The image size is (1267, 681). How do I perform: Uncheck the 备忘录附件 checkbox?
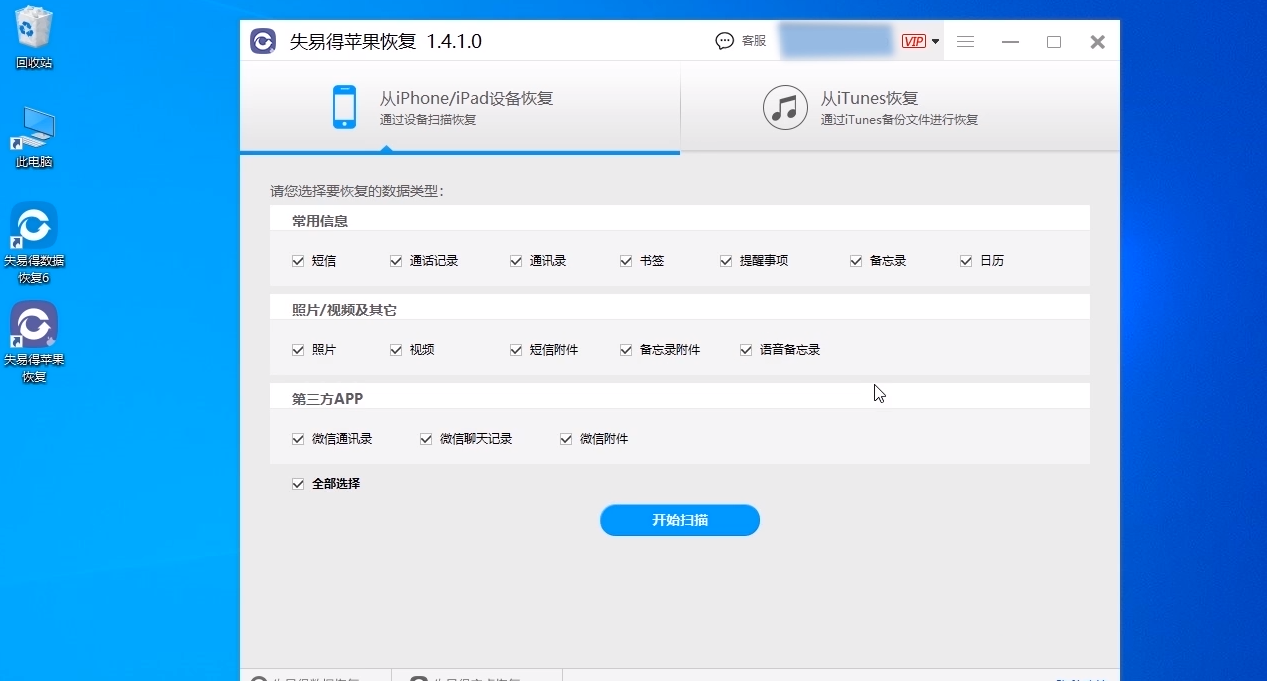[626, 350]
